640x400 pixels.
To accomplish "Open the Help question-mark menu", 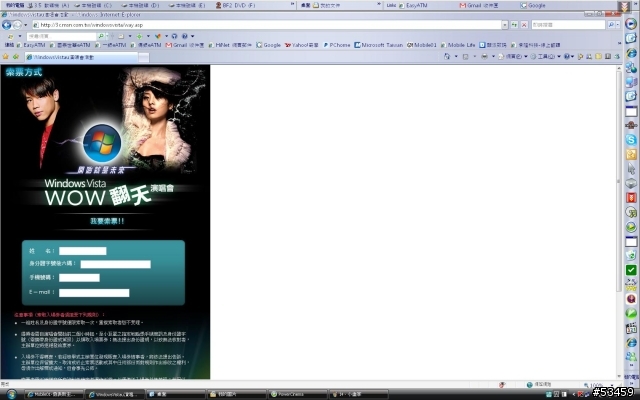I will pos(569,56).
